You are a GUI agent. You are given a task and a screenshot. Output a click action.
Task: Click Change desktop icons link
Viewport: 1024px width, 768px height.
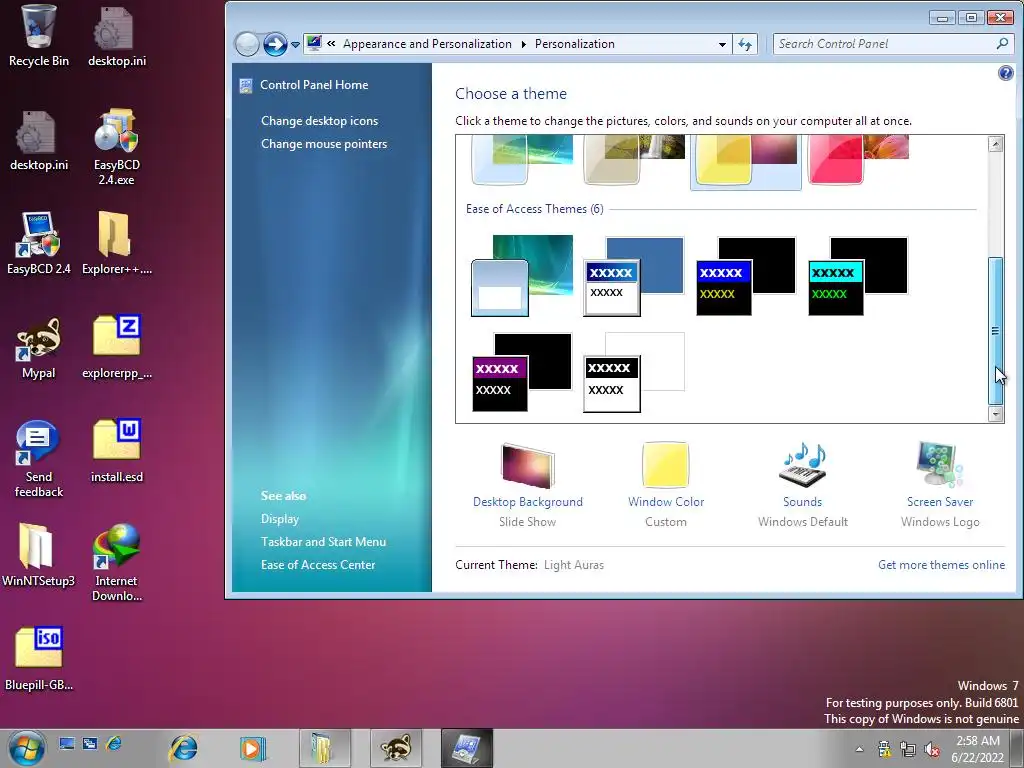pos(319,121)
